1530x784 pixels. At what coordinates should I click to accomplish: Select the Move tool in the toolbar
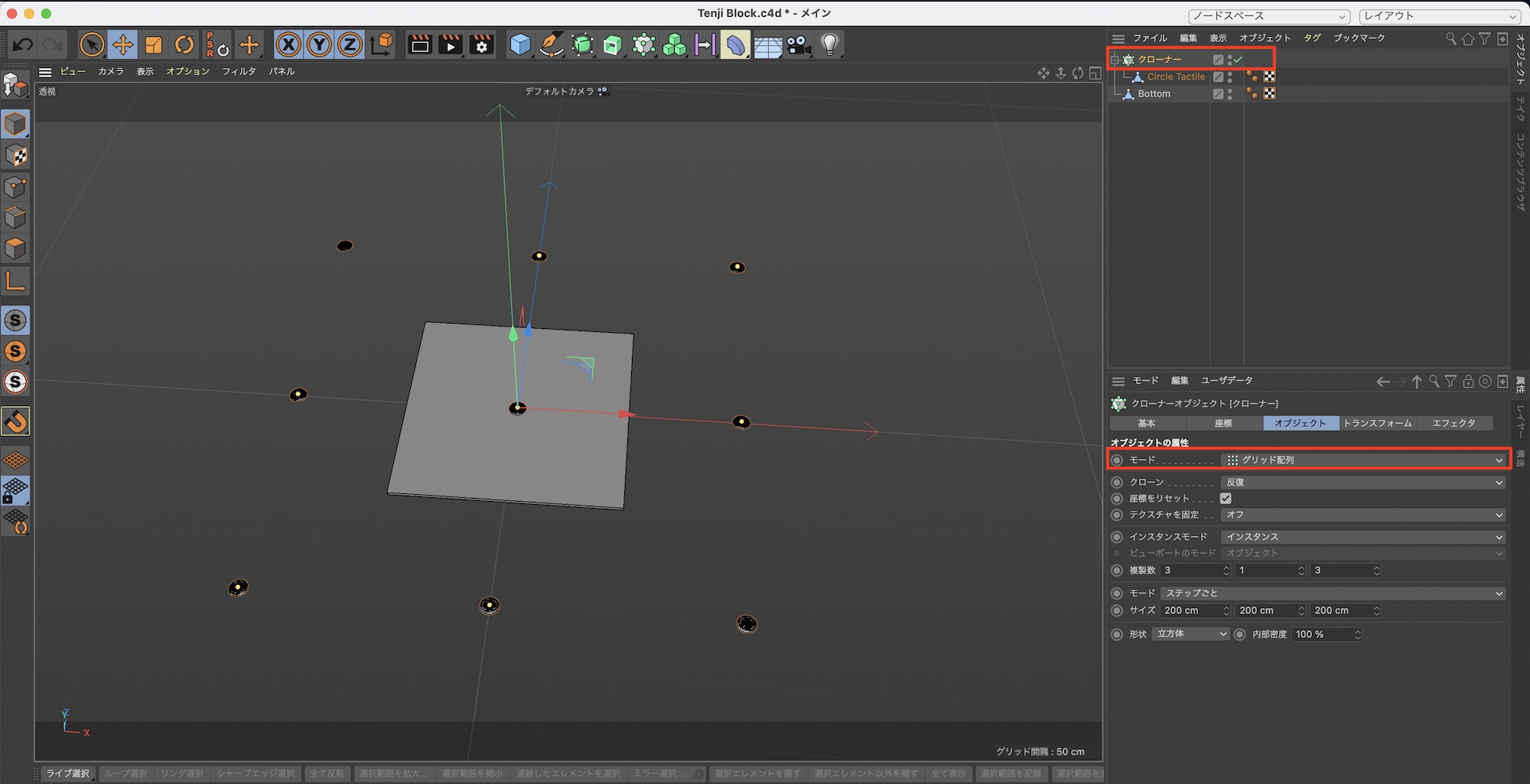click(122, 45)
